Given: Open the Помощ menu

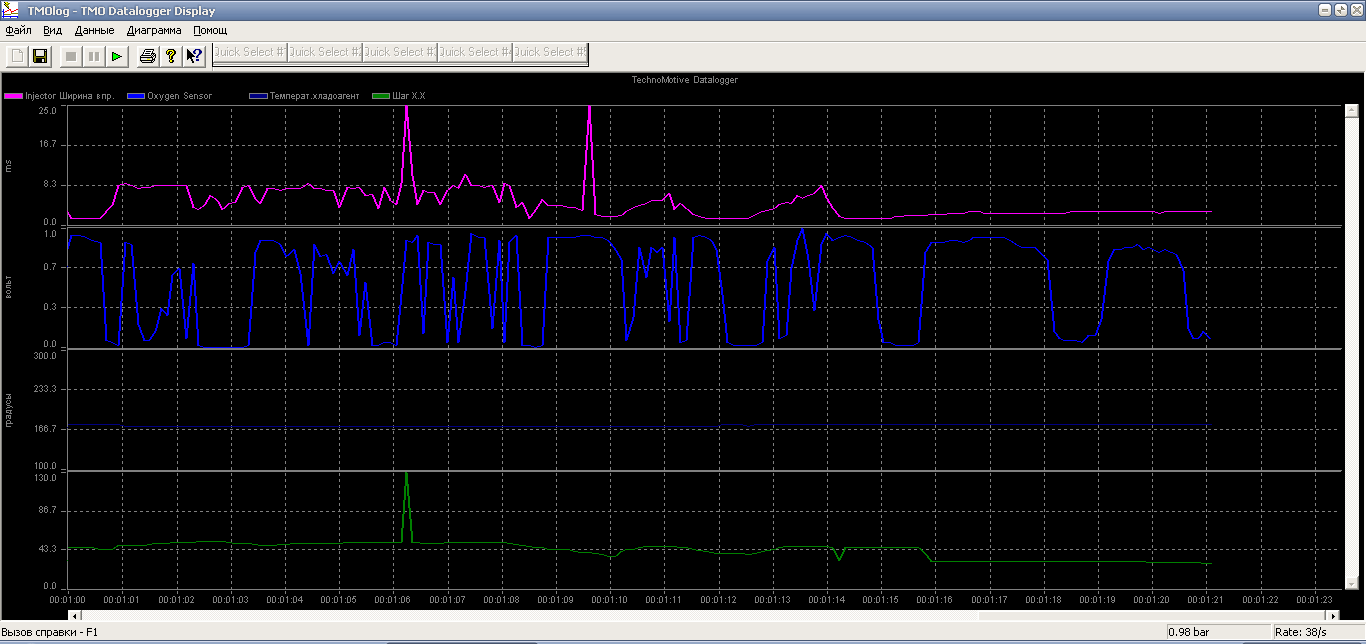Looking at the screenshot, I should point(210,30).
